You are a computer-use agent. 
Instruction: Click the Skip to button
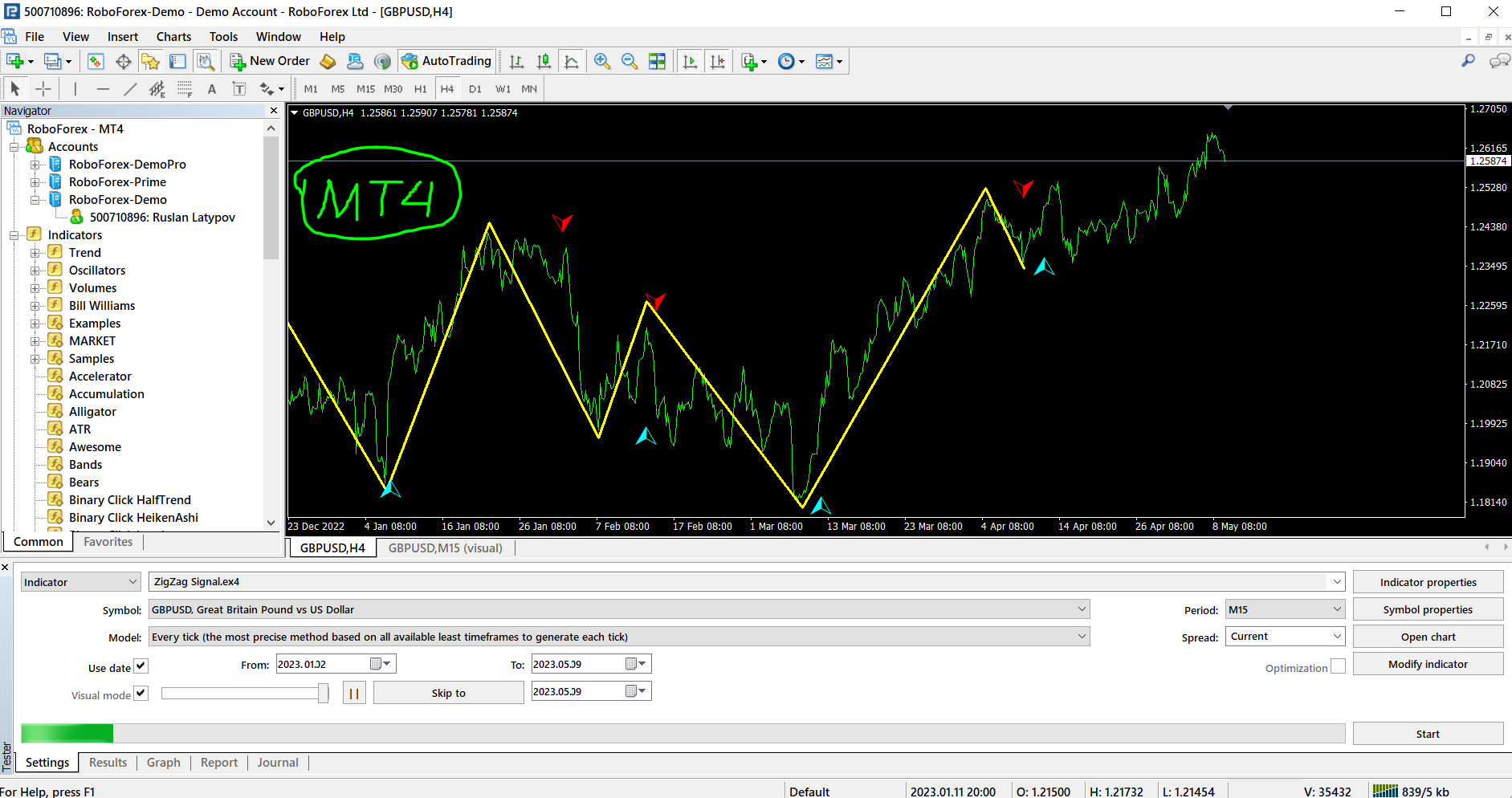[x=448, y=693]
